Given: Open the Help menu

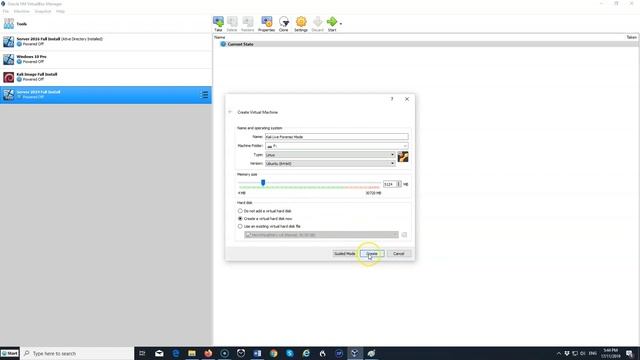Looking at the screenshot, I should coord(60,11).
